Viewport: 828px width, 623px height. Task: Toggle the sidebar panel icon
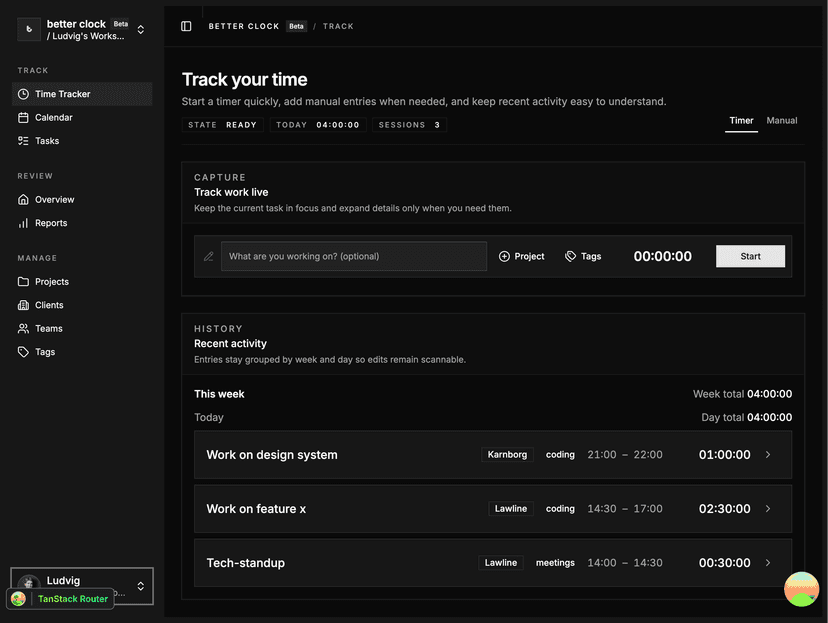click(x=186, y=26)
